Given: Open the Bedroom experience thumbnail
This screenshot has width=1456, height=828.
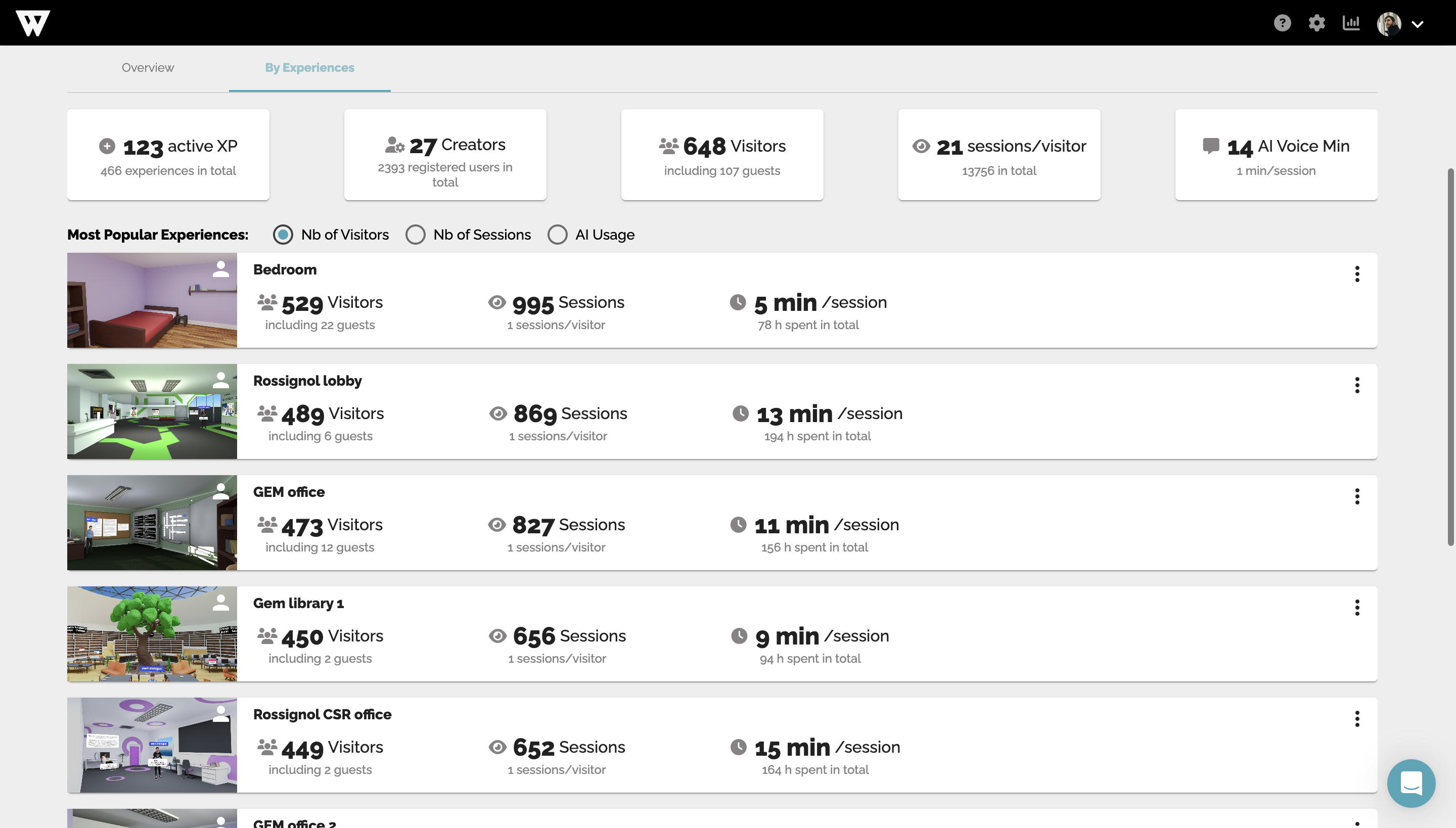Looking at the screenshot, I should coord(152,300).
